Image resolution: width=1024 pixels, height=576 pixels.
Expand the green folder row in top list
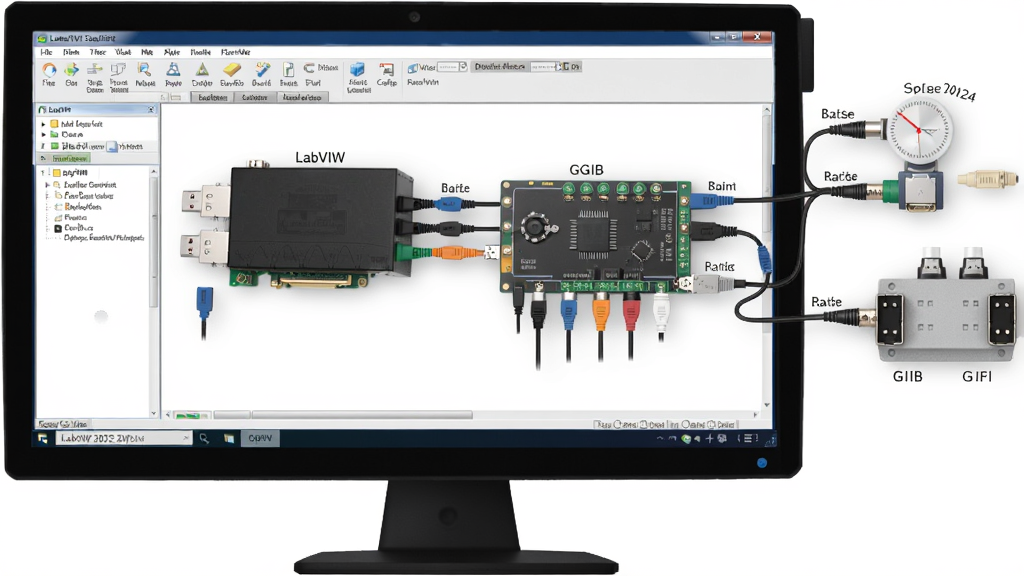44,135
